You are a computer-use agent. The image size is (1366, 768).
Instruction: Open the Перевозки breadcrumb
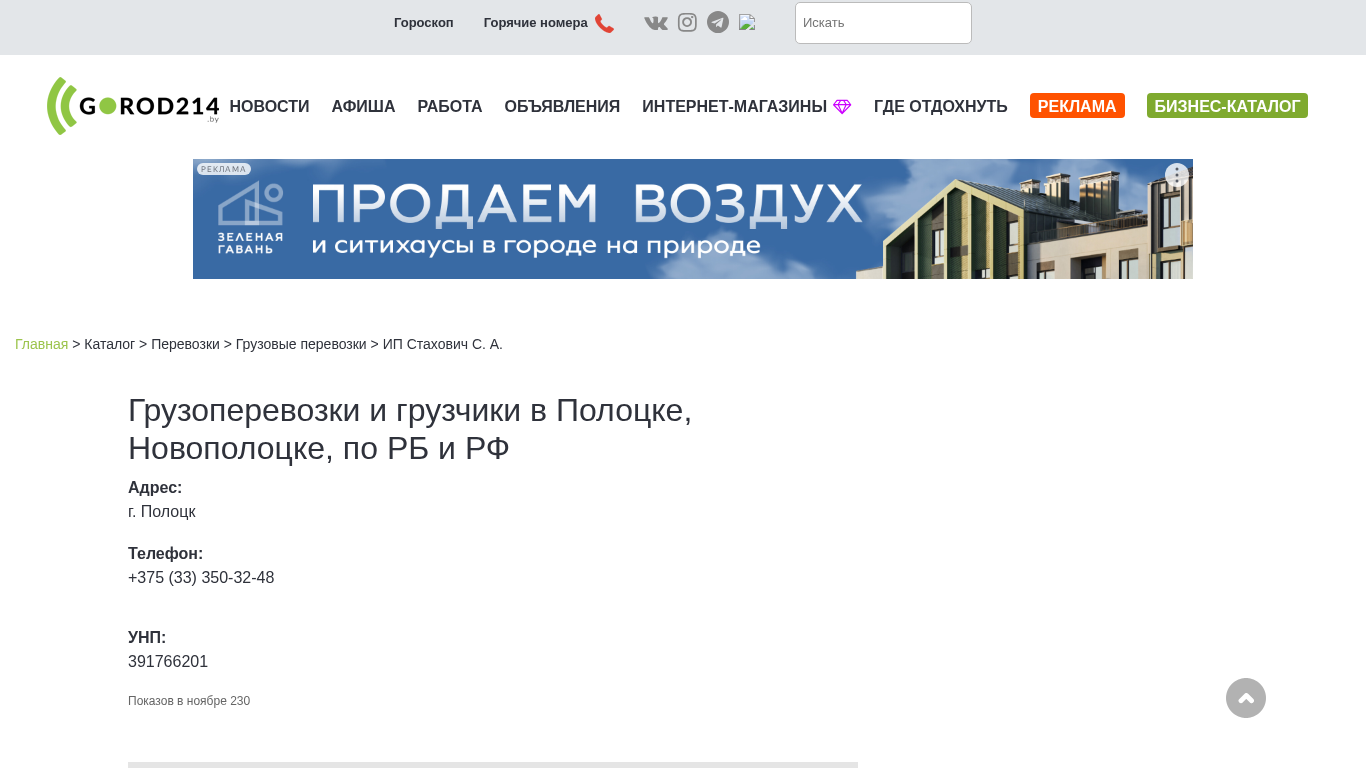(185, 344)
